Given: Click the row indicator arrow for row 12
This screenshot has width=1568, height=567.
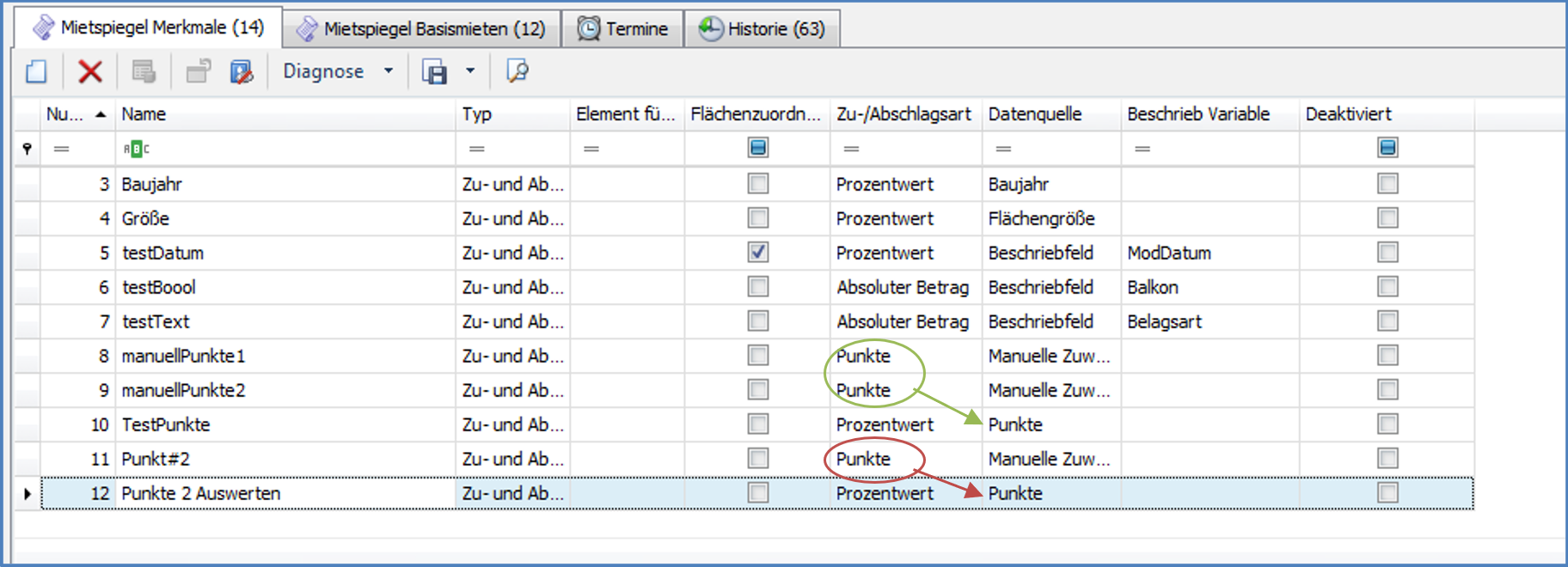Looking at the screenshot, I should point(28,493).
